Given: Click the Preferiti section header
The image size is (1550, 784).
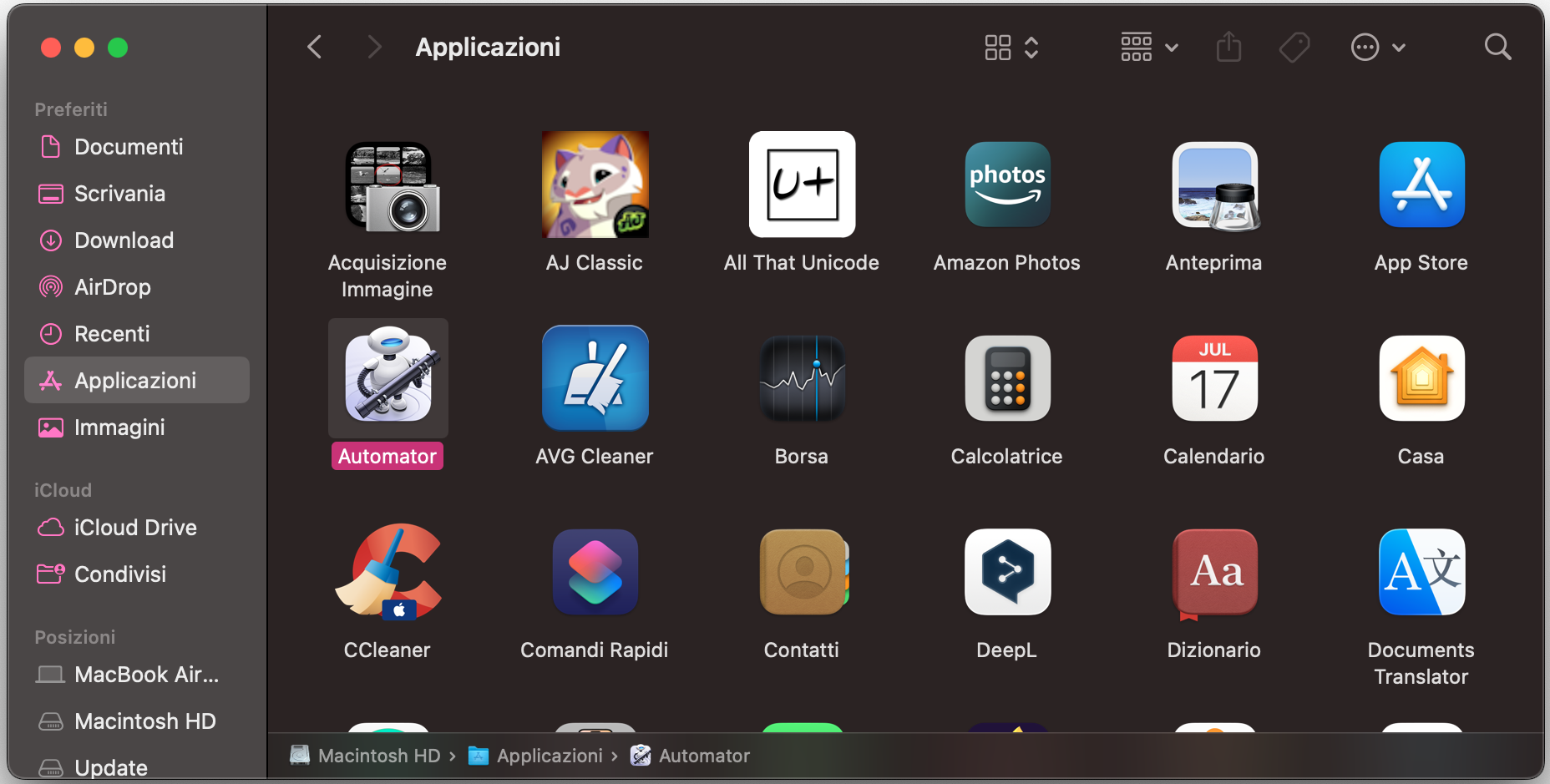Looking at the screenshot, I should tap(71, 109).
